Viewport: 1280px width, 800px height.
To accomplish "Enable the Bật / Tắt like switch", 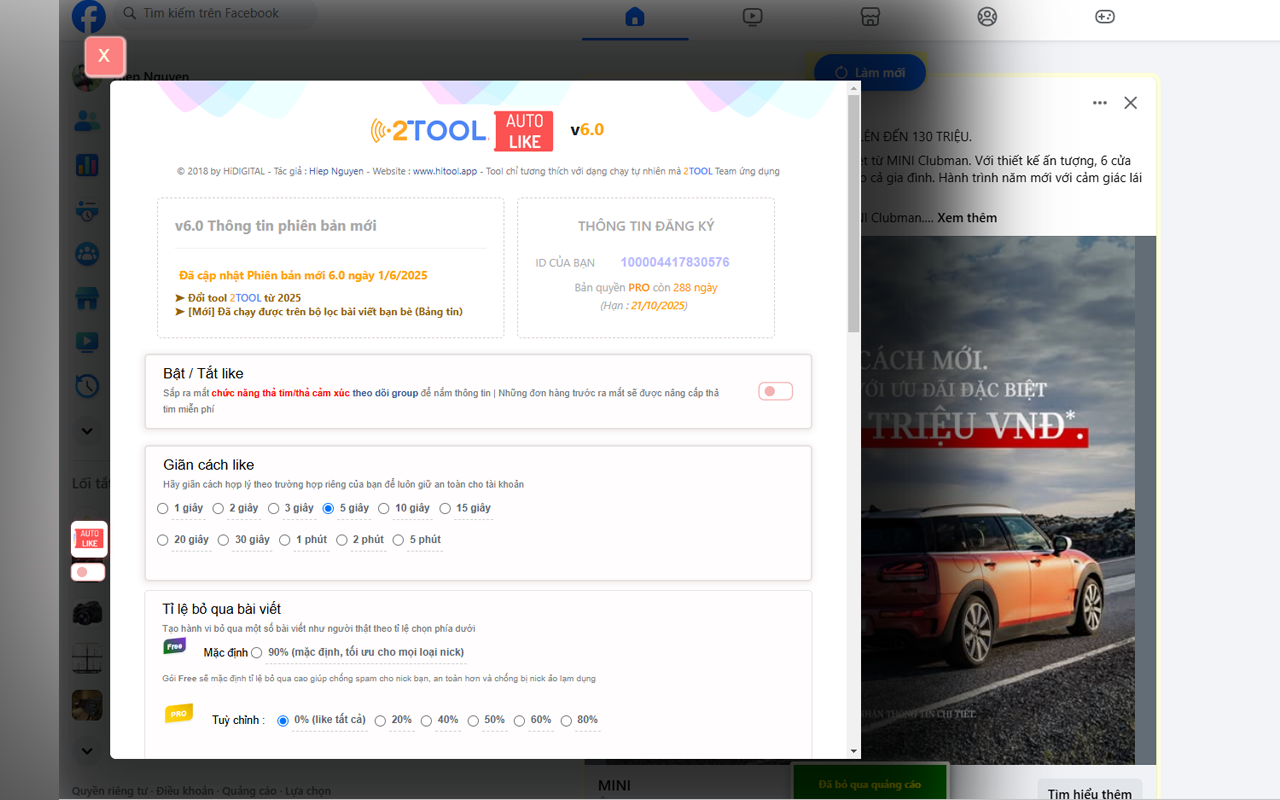I will click(x=775, y=391).
